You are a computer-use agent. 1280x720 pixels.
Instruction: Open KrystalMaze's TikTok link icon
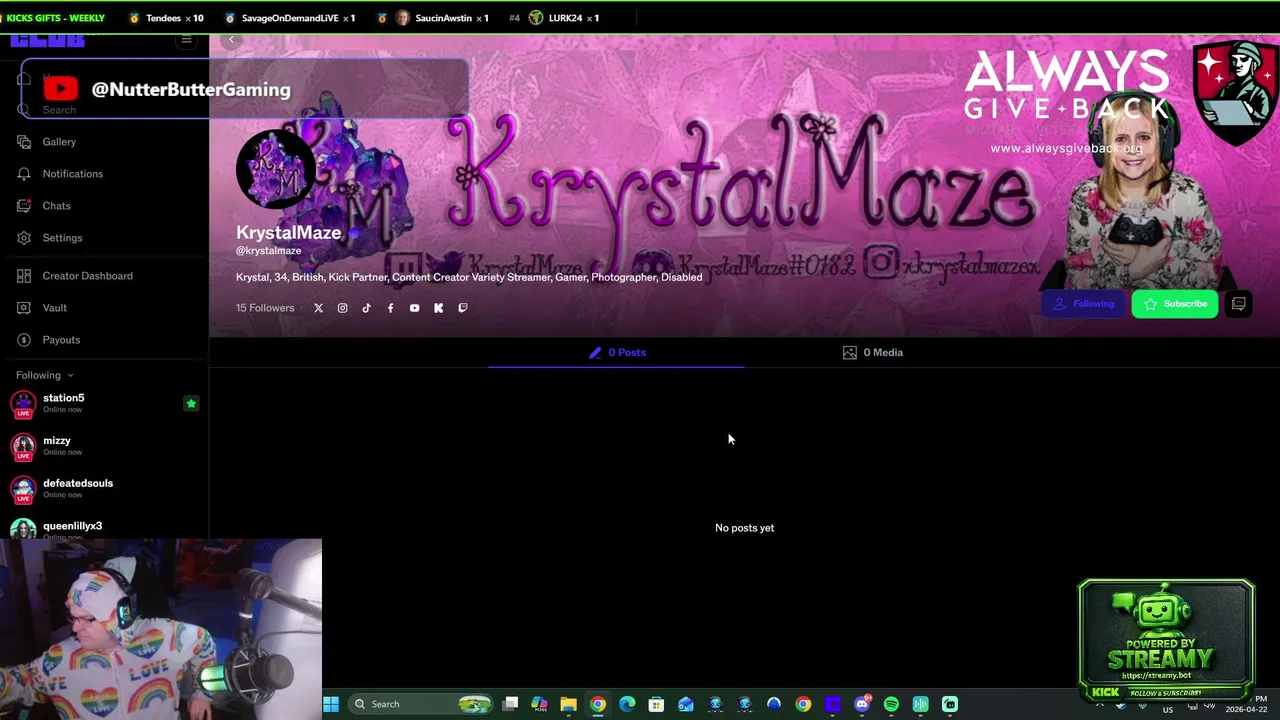[x=366, y=308]
